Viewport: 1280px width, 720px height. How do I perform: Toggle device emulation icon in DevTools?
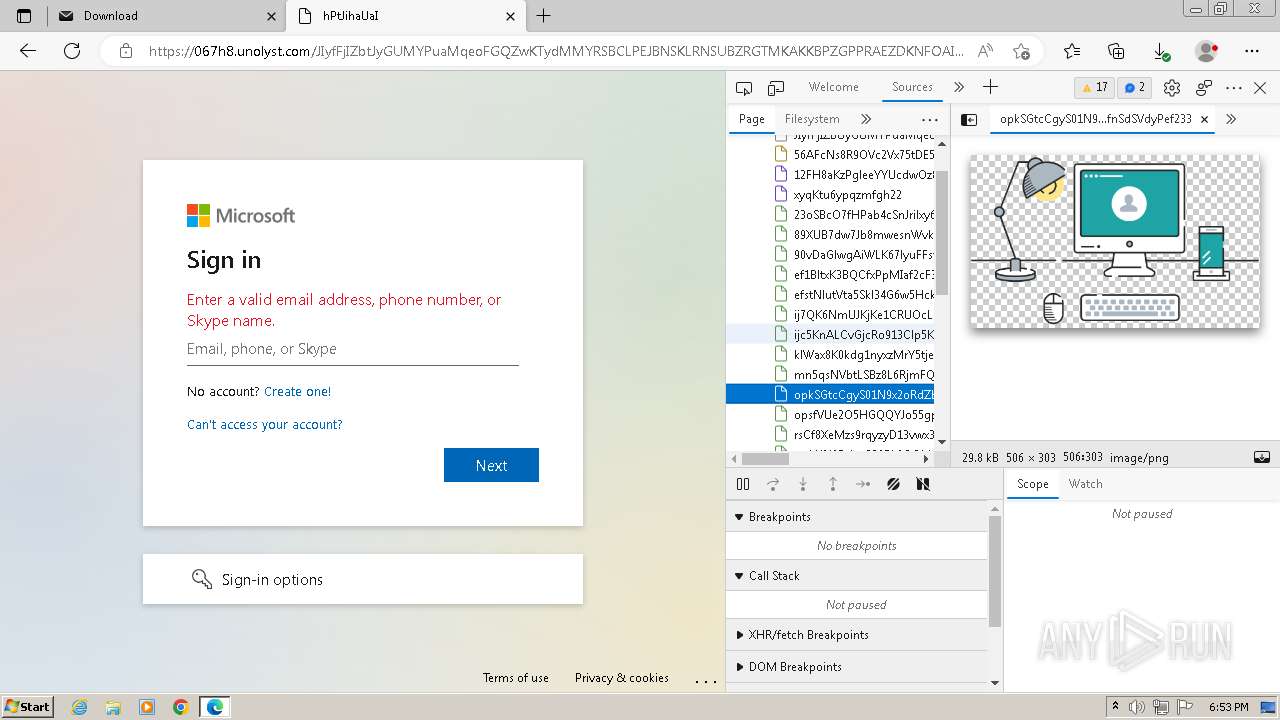coord(776,88)
